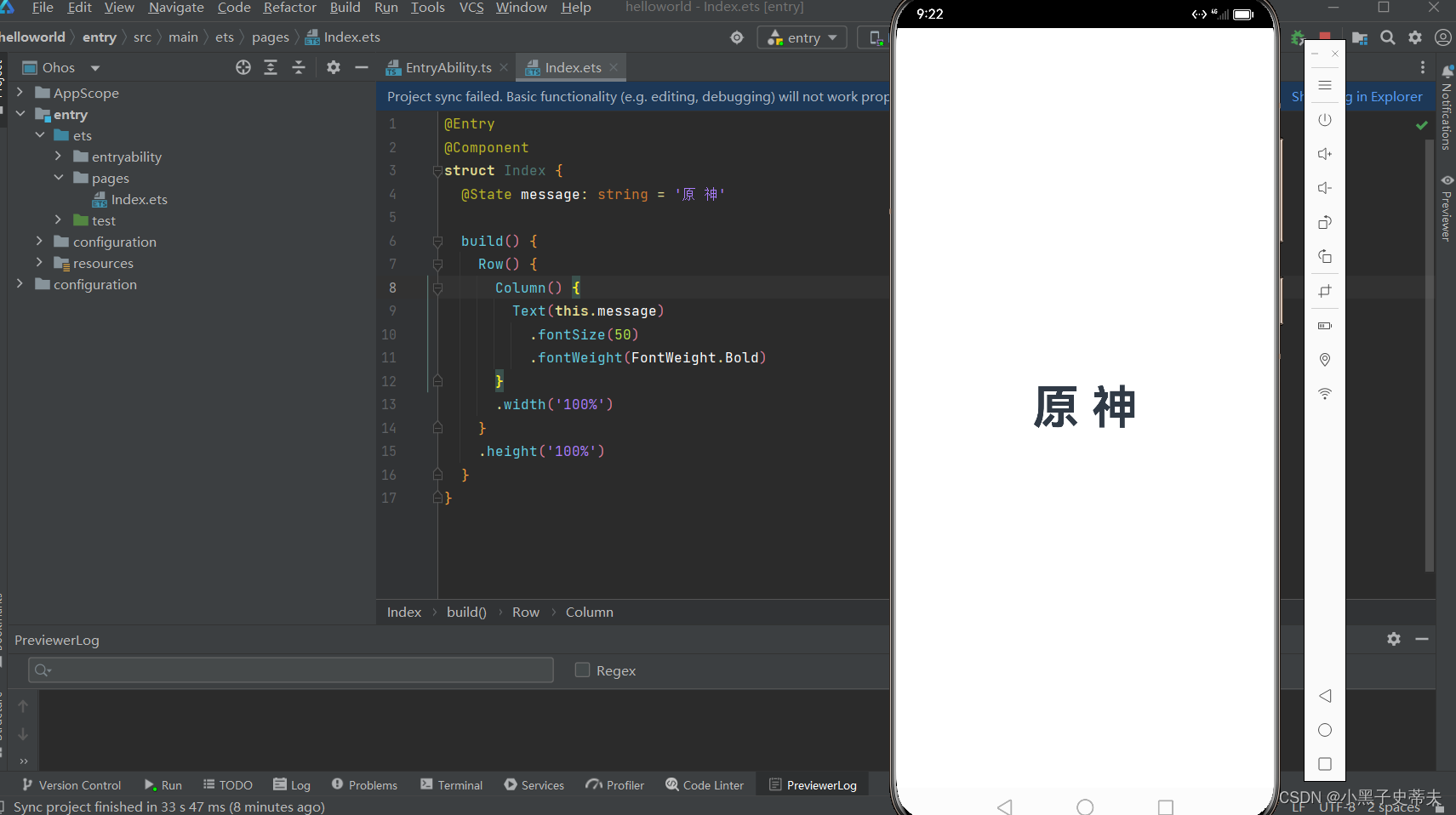The height and width of the screenshot is (815, 1456).
Task: Open the TODO tool window
Action: click(x=227, y=784)
